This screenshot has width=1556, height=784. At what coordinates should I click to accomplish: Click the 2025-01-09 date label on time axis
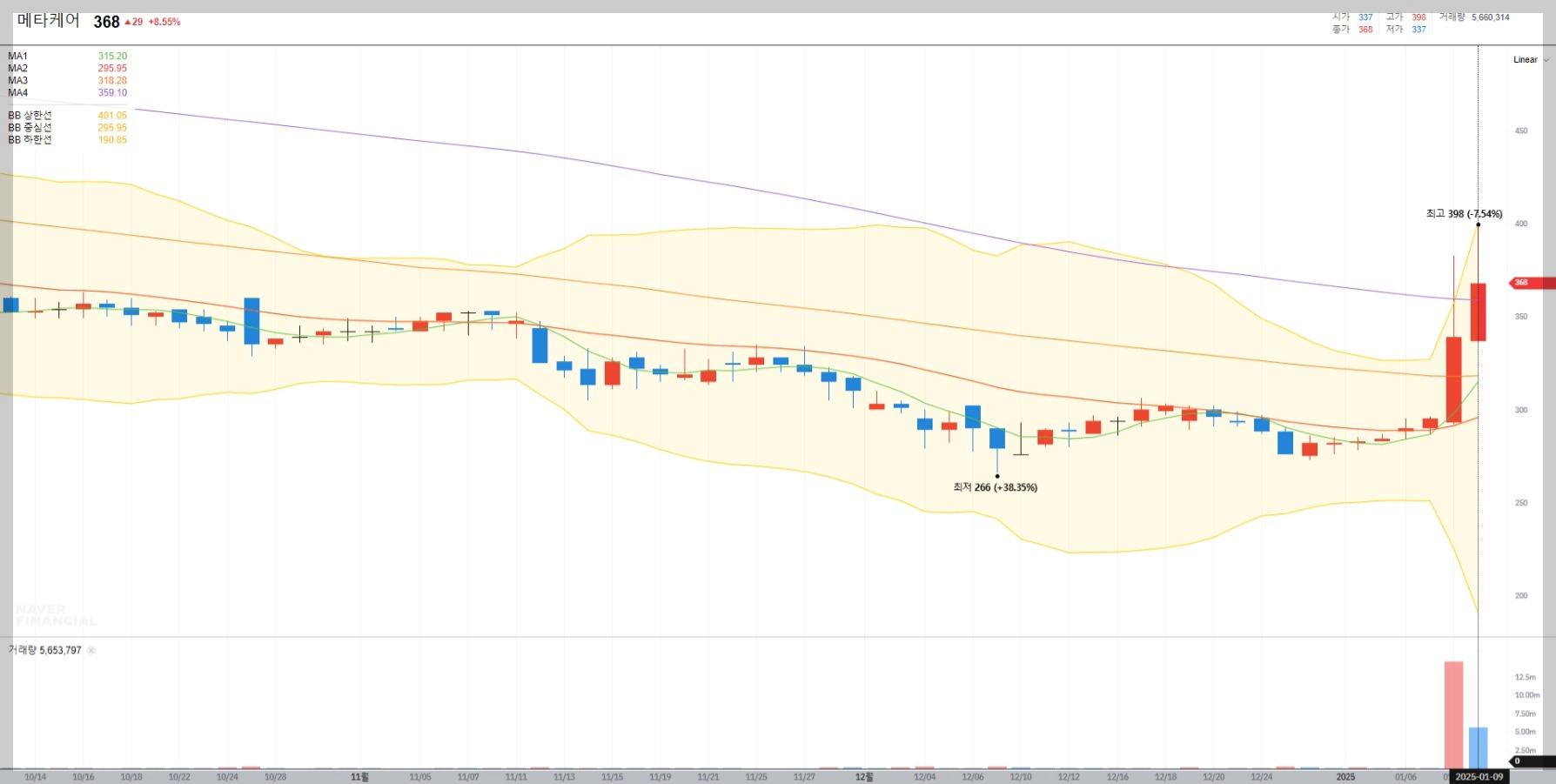[x=1479, y=777]
